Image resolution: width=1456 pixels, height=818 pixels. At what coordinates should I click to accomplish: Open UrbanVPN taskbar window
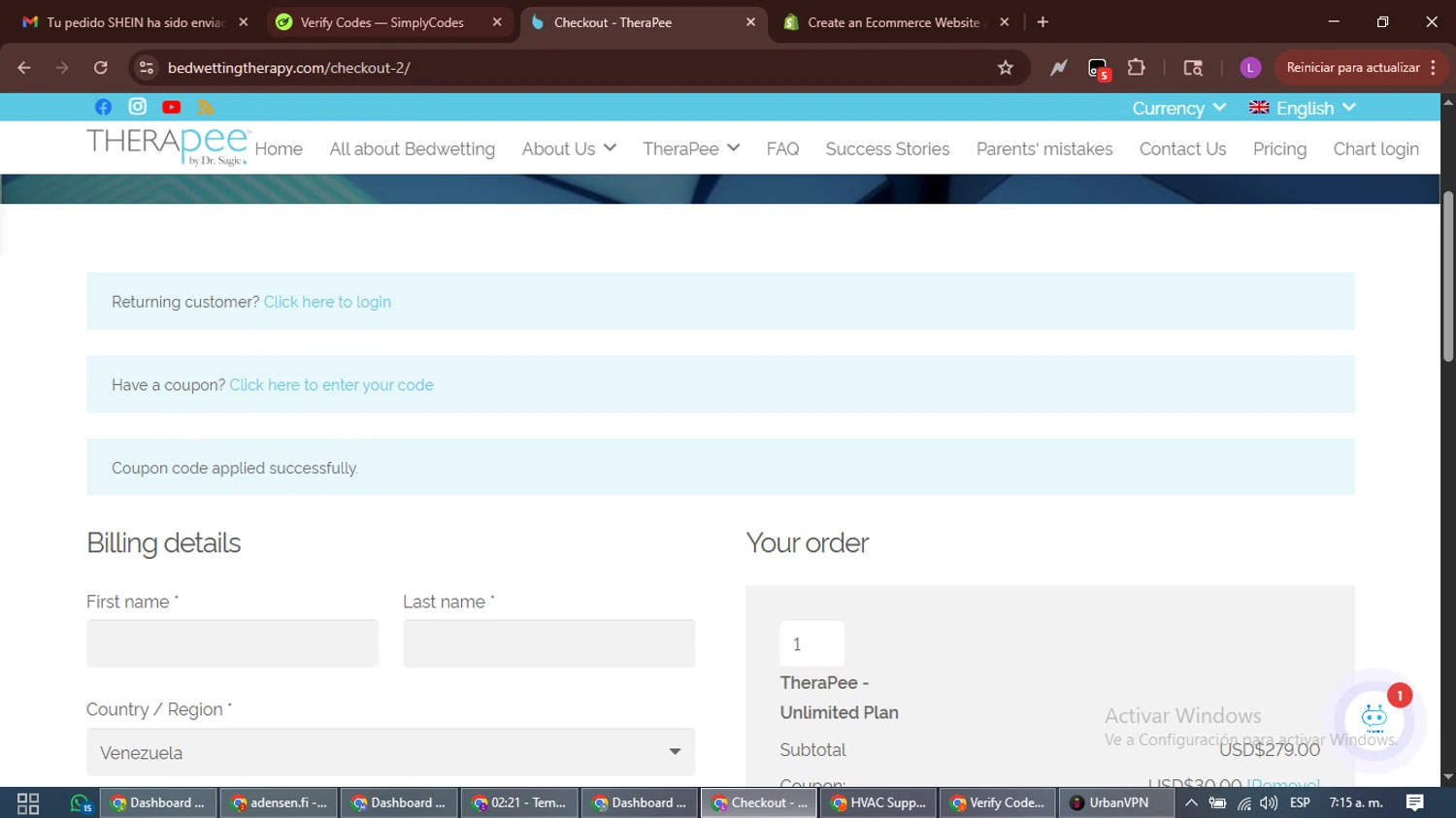point(1115,802)
